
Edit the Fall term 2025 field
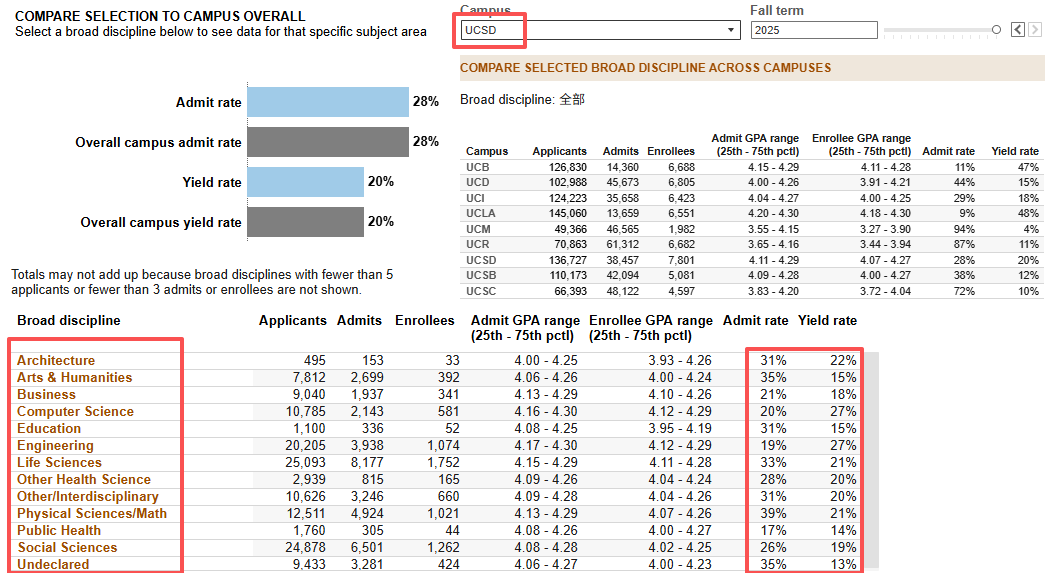(814, 30)
